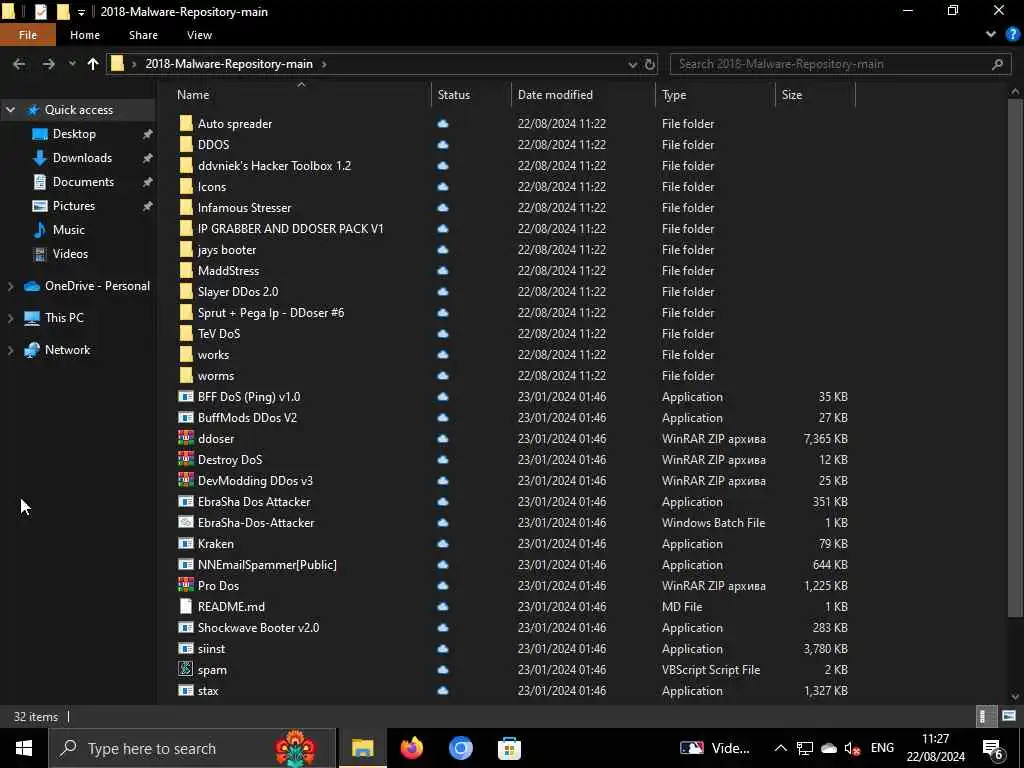Expand the ribbon with the chevron
This screenshot has width=1024, height=768.
991,35
